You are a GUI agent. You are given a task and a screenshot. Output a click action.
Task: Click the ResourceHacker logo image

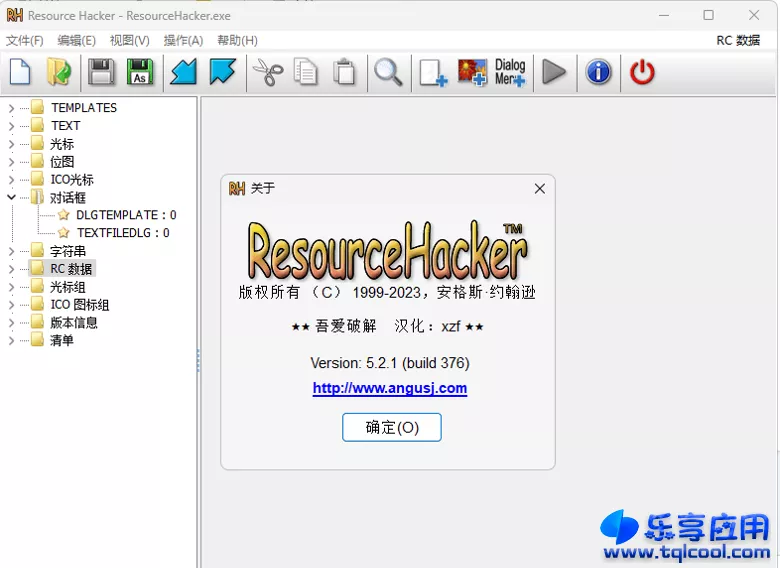click(x=388, y=251)
